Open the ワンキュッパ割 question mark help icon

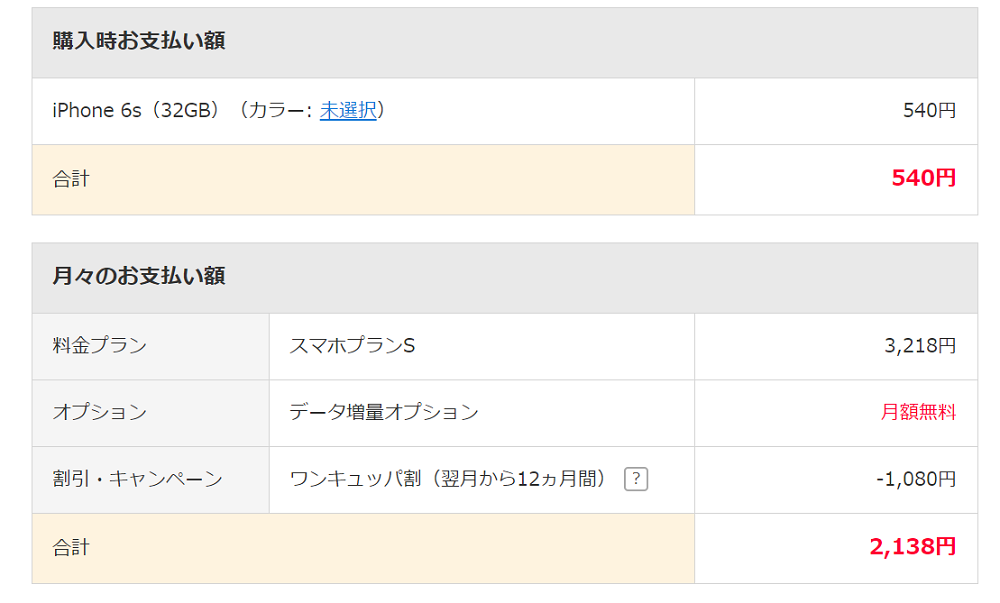[x=636, y=480]
